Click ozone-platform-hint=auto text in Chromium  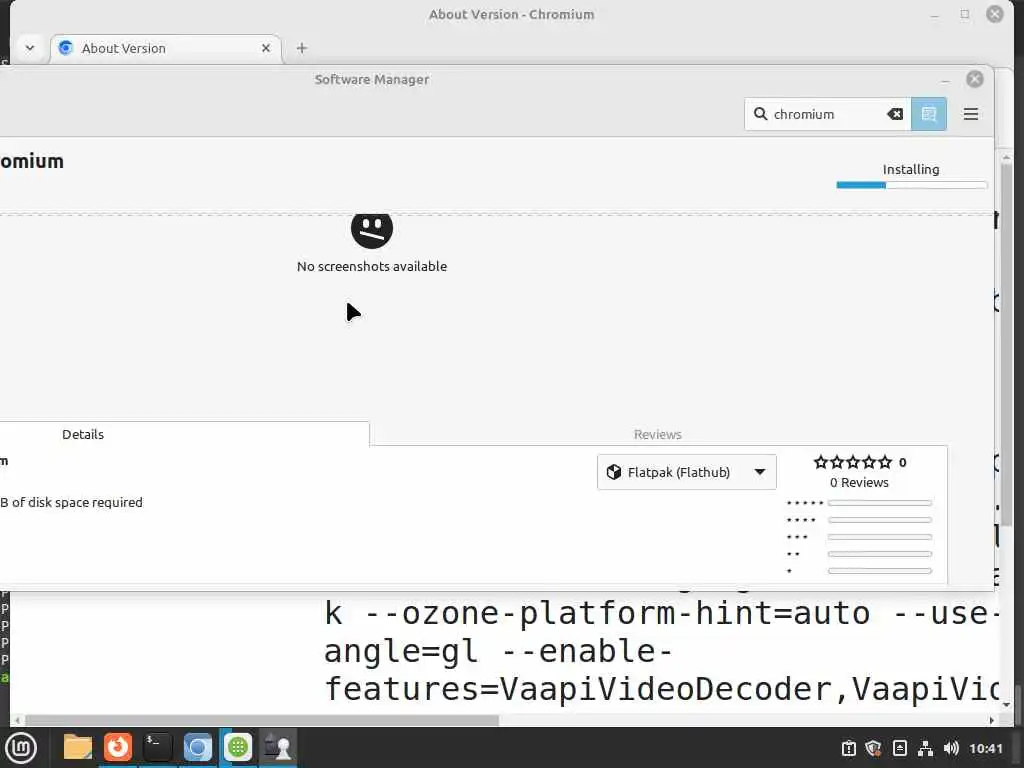pos(616,613)
